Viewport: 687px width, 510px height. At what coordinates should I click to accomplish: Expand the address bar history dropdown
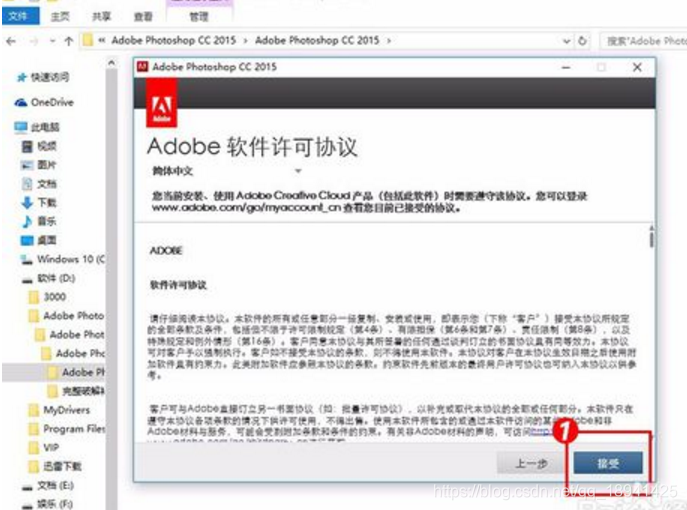[567, 41]
